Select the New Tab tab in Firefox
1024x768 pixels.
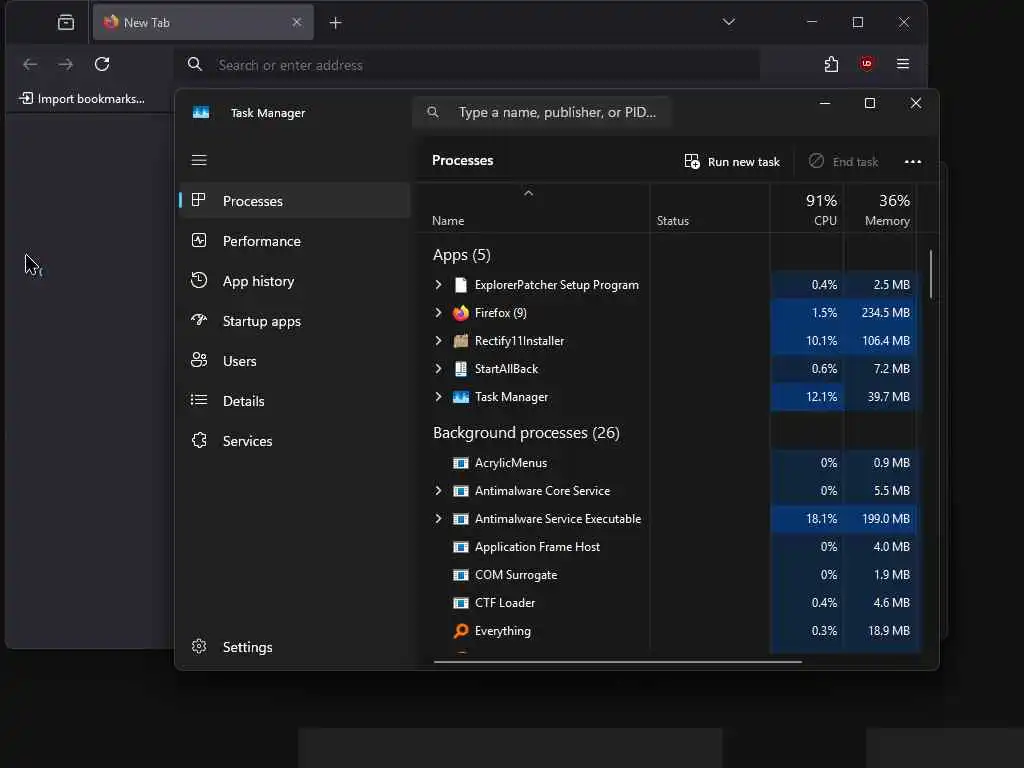(x=203, y=22)
